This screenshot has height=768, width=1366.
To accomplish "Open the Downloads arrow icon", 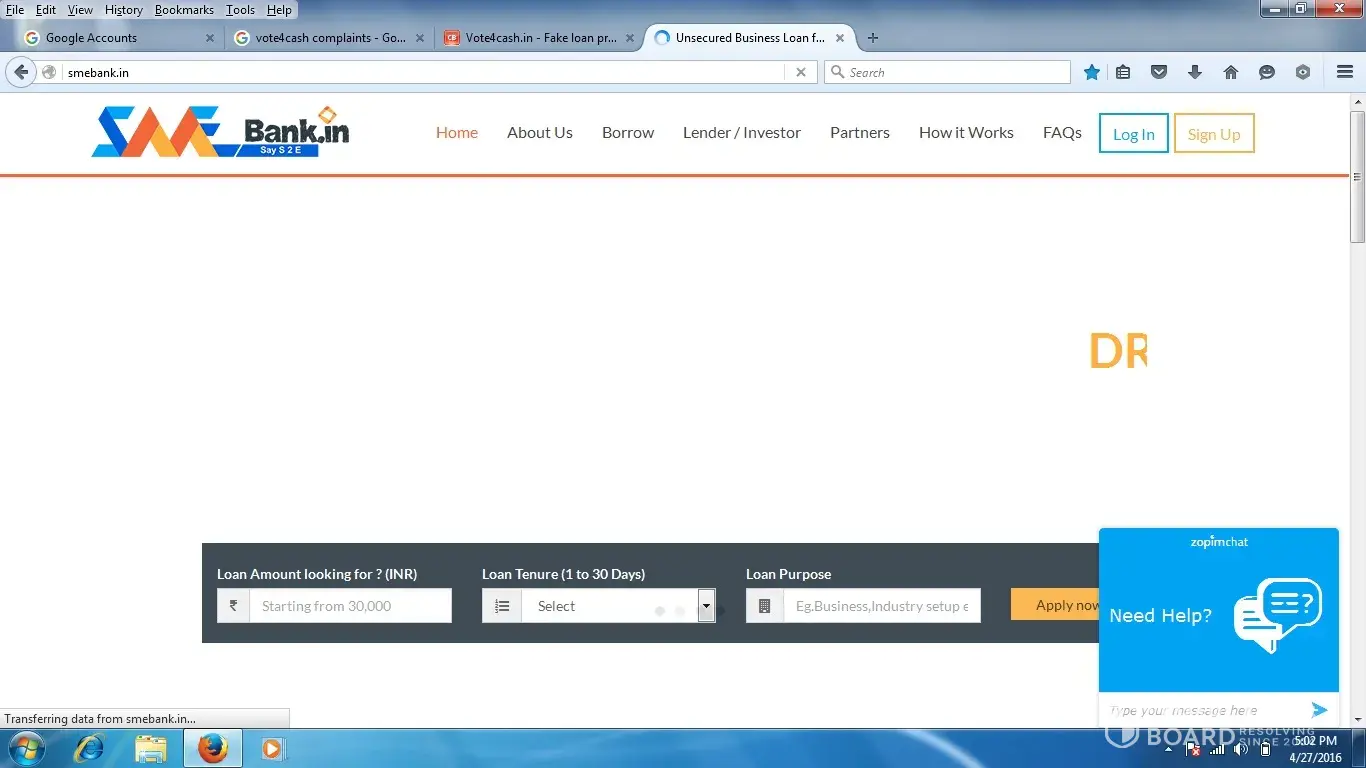I will (x=1195, y=72).
